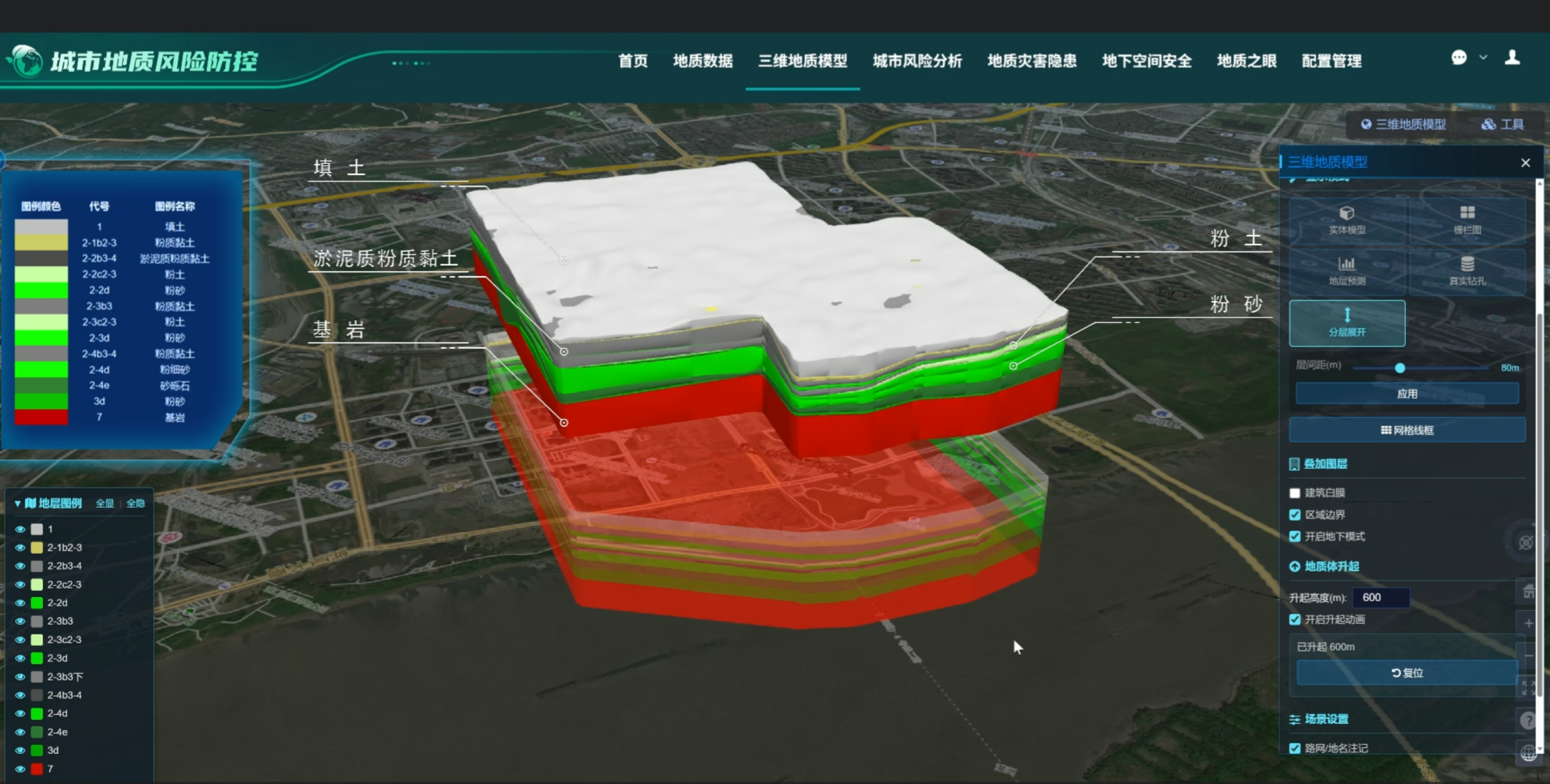
Task: Click the user profile icon
Action: tap(1512, 58)
